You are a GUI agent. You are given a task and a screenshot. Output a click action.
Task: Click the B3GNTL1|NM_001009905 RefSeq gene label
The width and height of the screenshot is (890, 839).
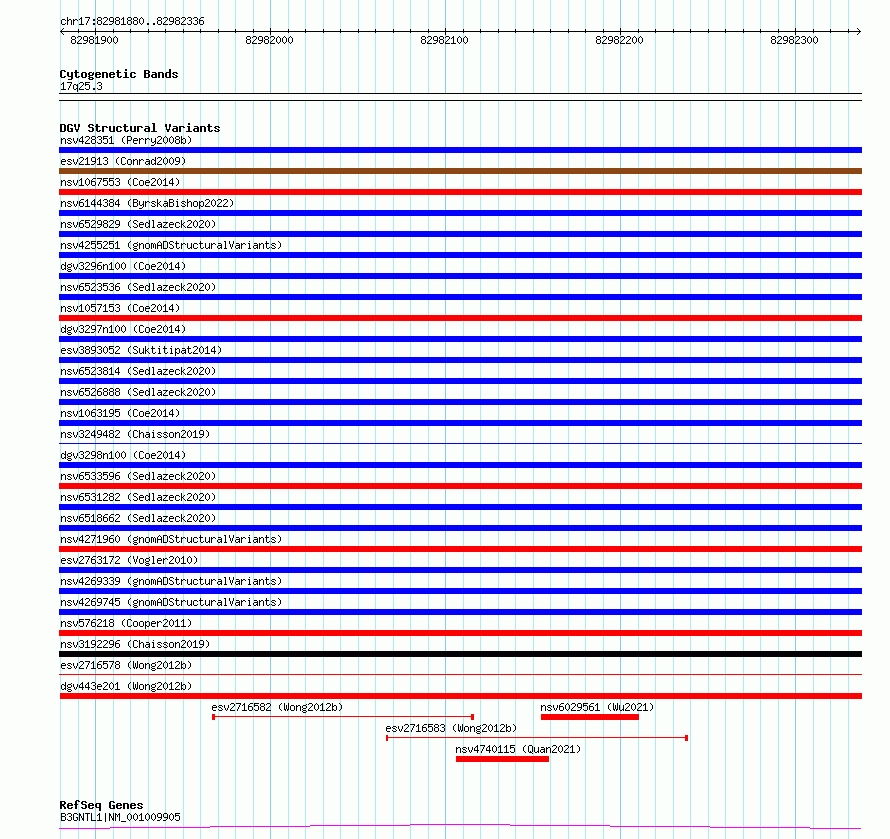(120, 817)
